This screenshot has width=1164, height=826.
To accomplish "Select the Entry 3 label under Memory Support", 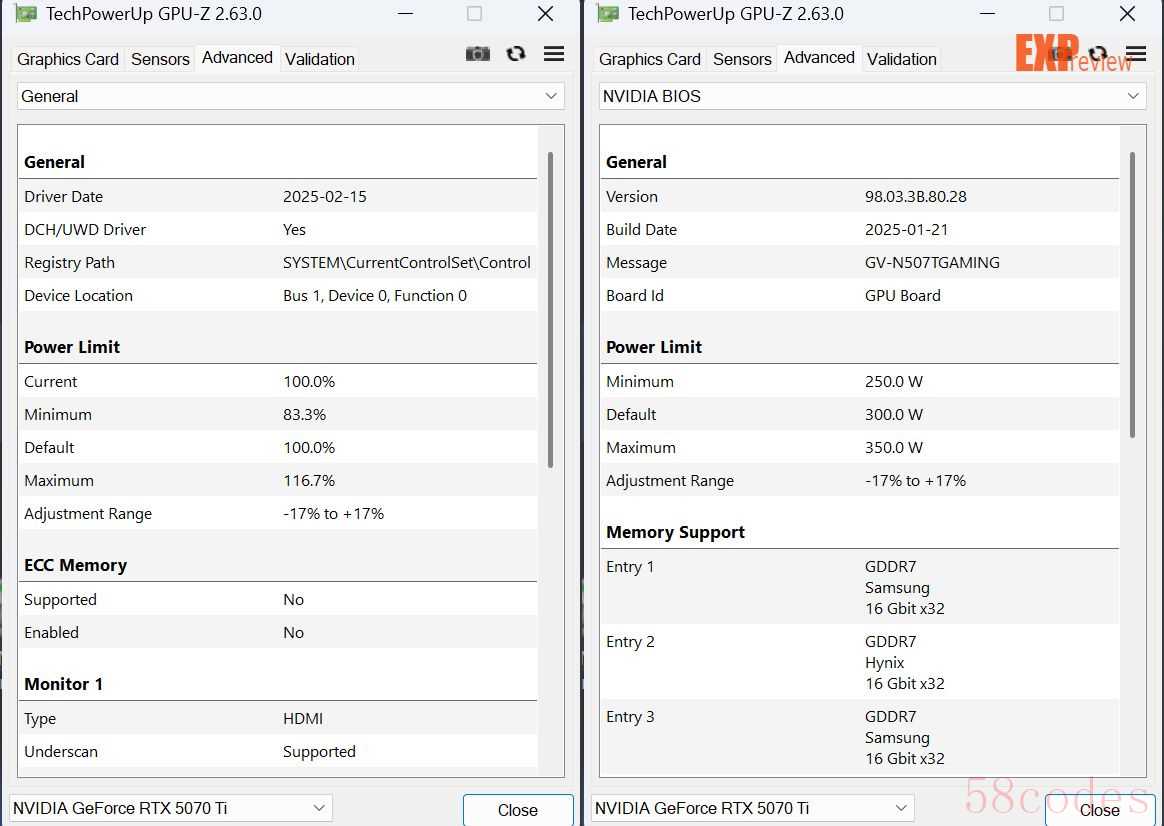I will click(x=630, y=717).
